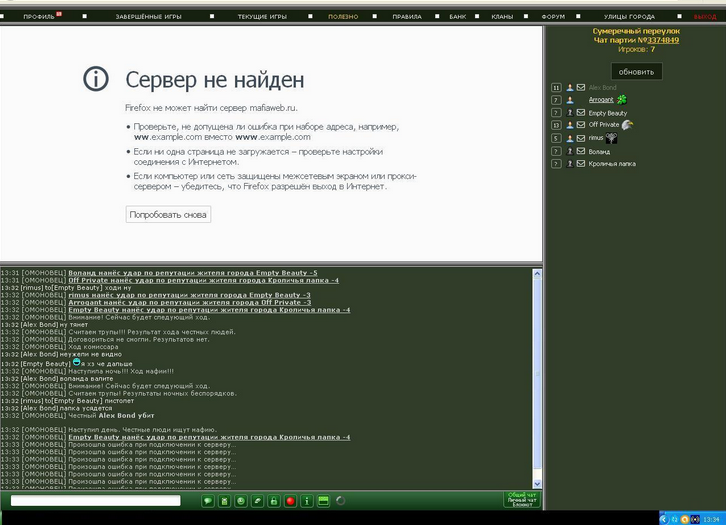Open the Текущие игры menu
This screenshot has height=525, width=726.
pyautogui.click(x=262, y=17)
